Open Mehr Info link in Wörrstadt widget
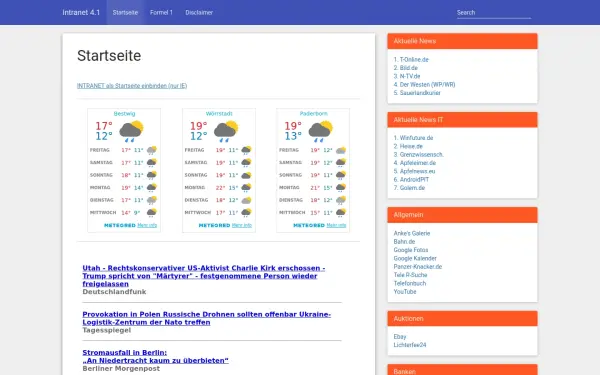Image resolution: width=600 pixels, height=375 pixels. pyautogui.click(x=242, y=225)
